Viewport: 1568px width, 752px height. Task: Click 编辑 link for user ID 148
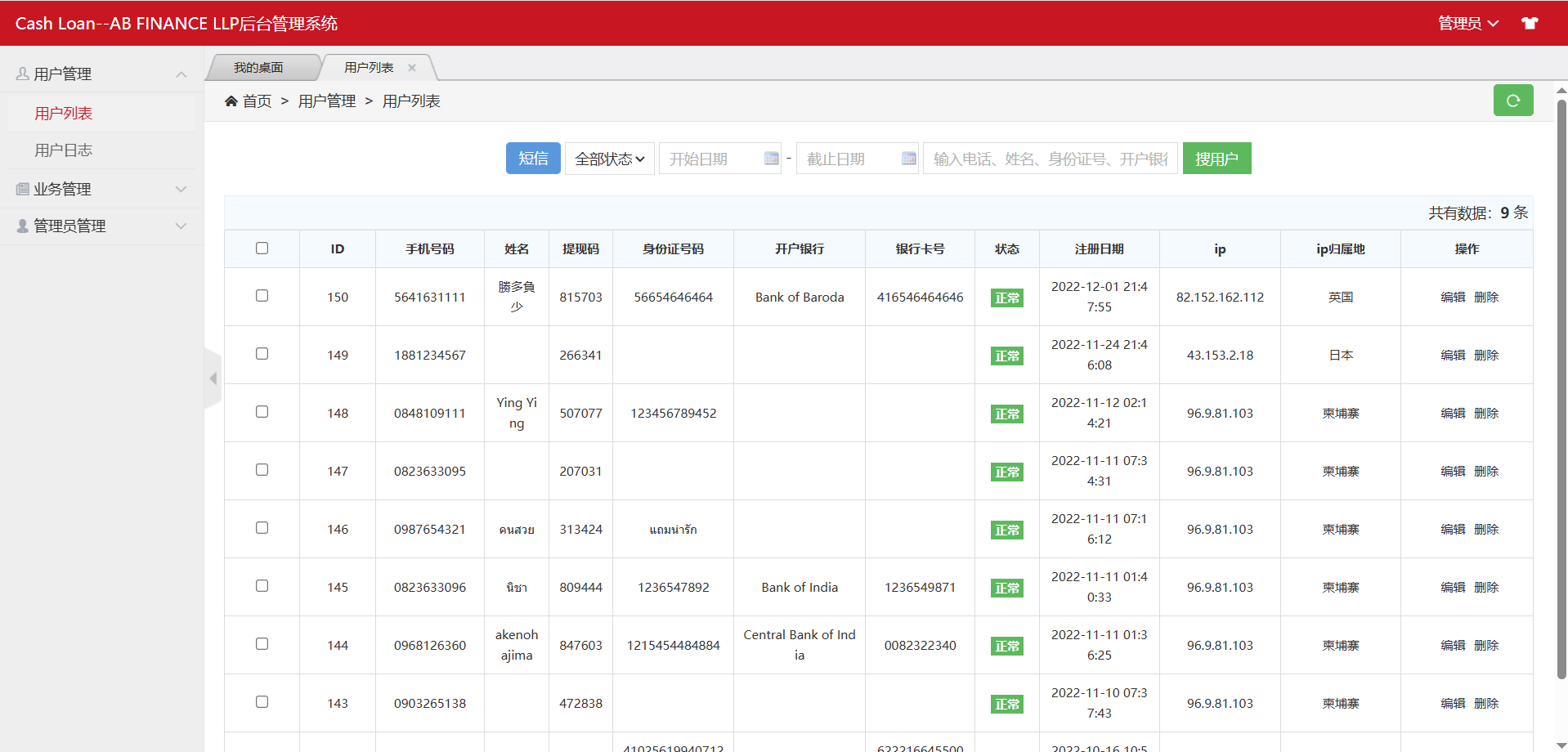[1452, 414]
